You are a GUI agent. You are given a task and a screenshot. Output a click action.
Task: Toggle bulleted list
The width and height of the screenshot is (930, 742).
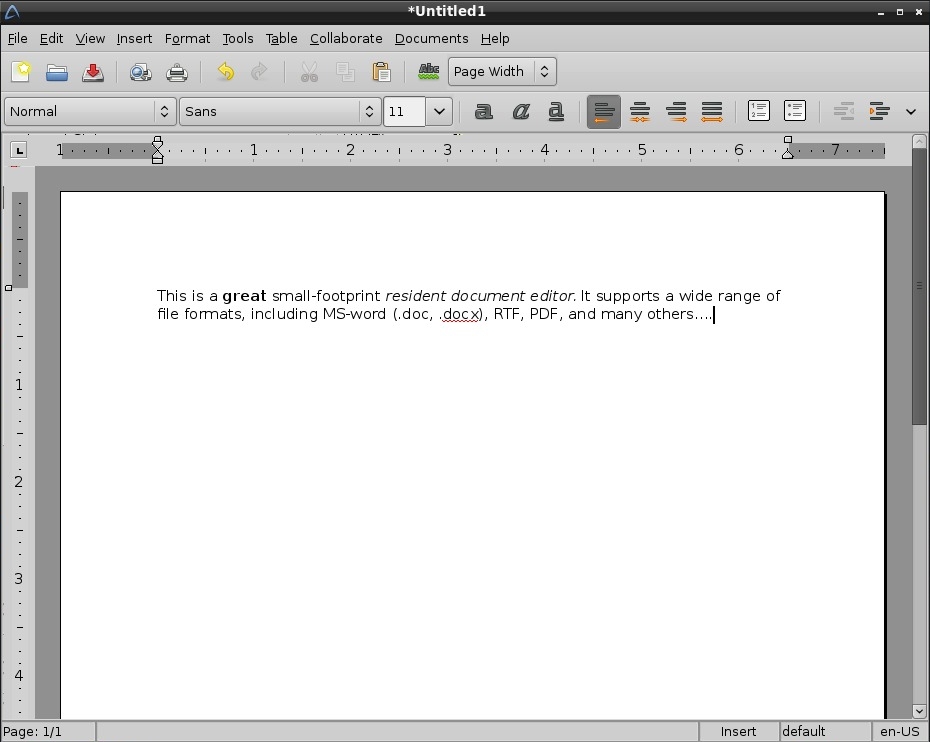[x=795, y=111]
